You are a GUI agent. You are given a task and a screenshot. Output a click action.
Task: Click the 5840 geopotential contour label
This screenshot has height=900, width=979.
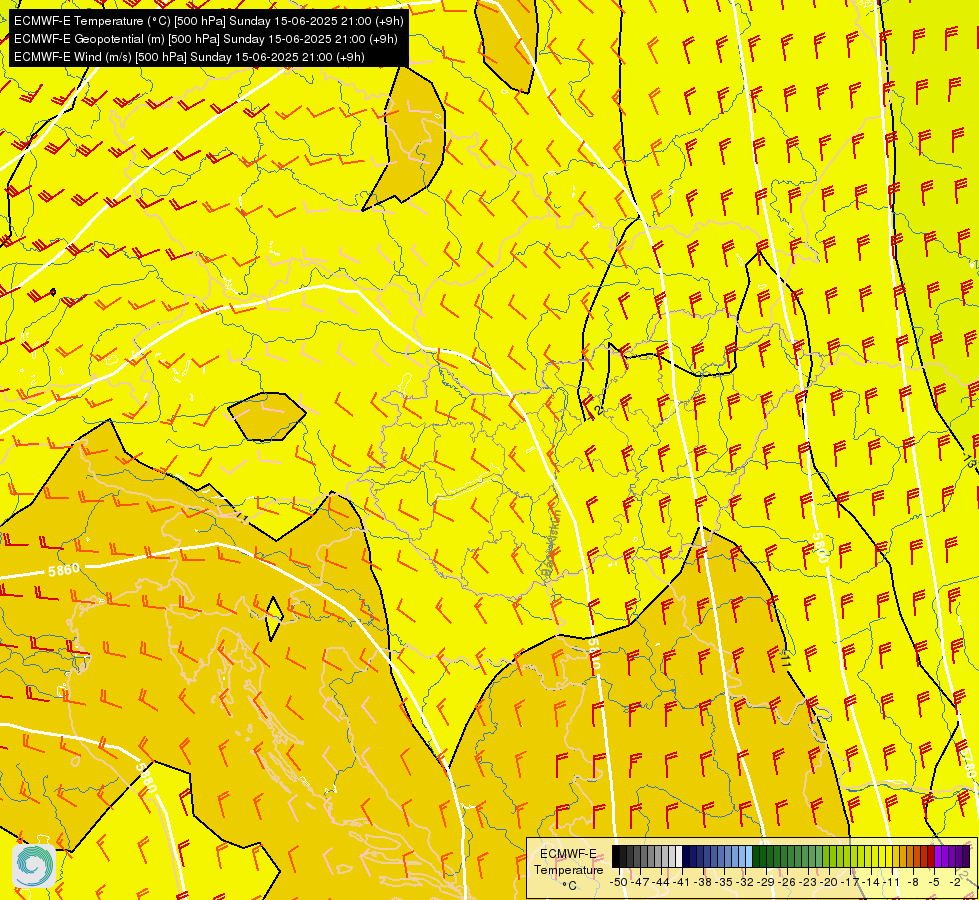[594, 653]
